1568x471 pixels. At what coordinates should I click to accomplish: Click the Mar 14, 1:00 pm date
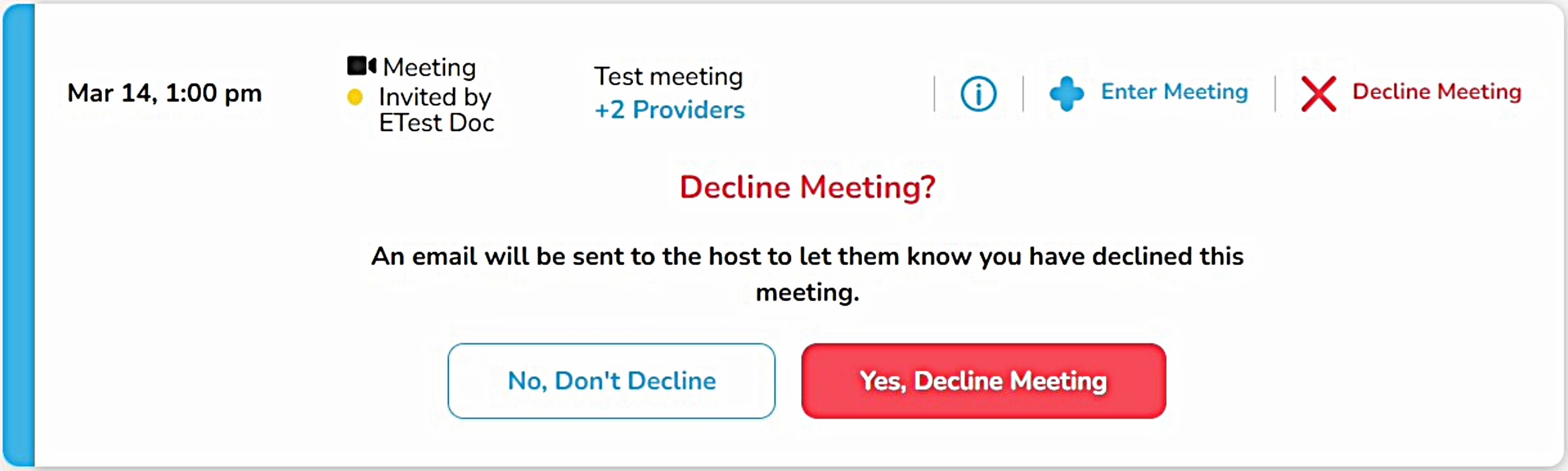coord(164,93)
